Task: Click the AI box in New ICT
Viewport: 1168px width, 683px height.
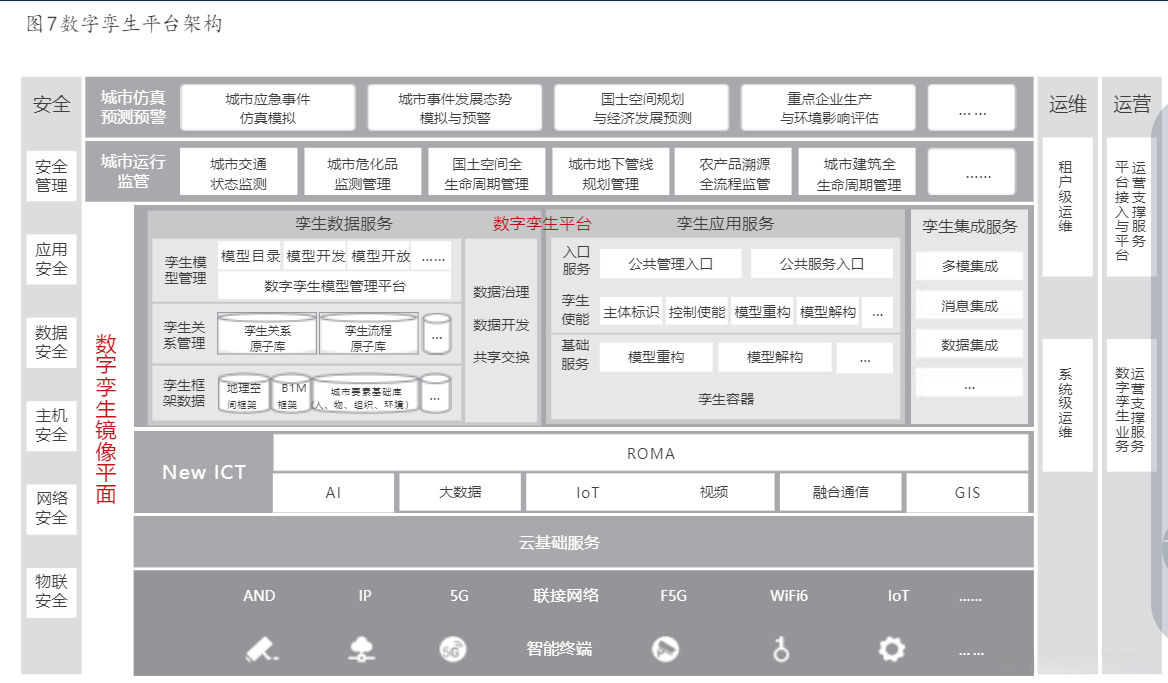Action: (333, 492)
